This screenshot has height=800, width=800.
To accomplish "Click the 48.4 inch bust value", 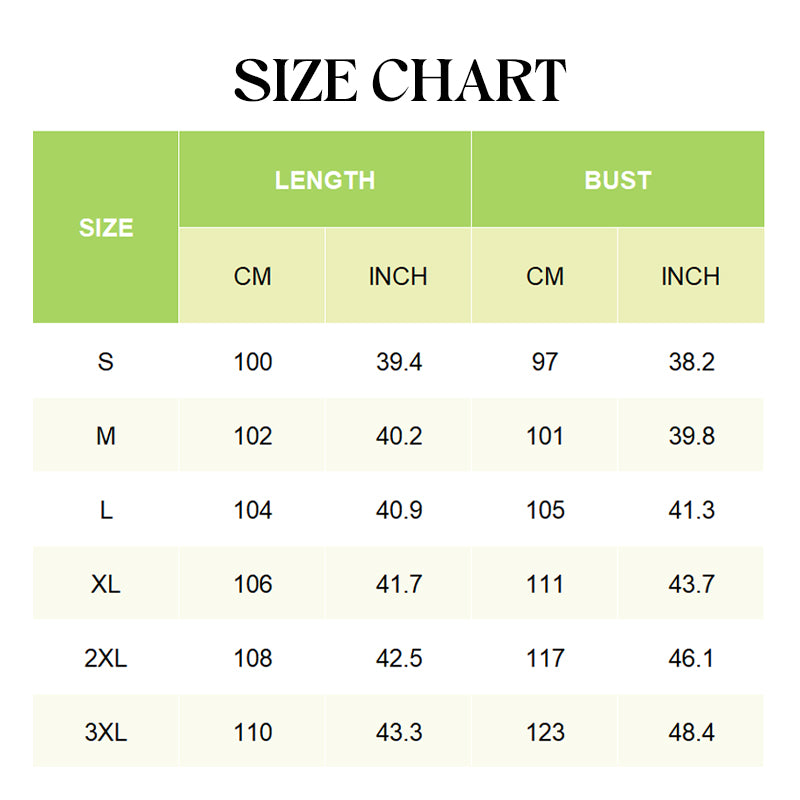I will point(691,732).
